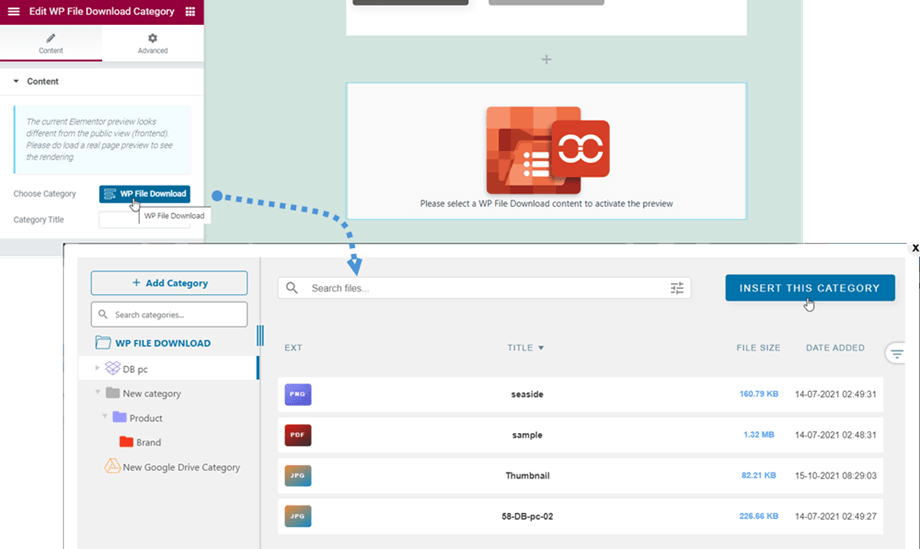Open the column filter icon on right edge

click(896, 353)
